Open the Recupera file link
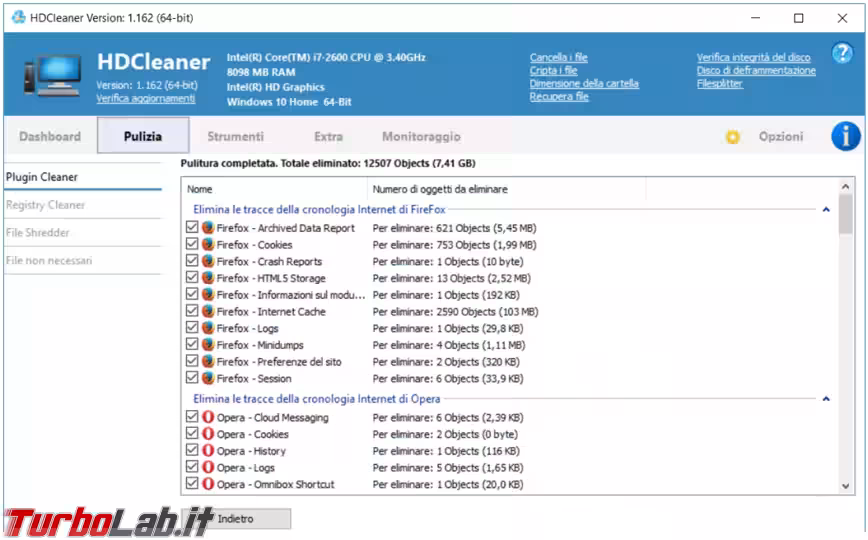 (559, 97)
